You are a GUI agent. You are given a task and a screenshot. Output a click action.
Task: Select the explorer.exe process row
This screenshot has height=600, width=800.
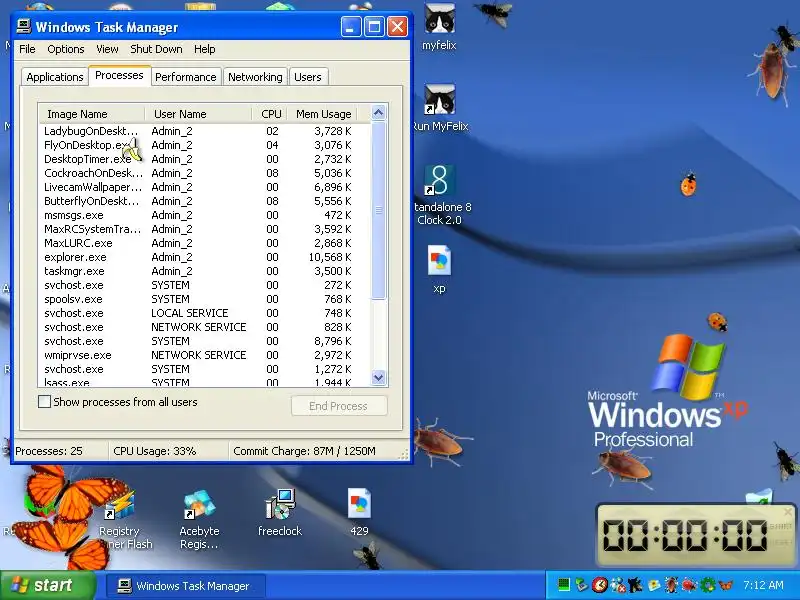(204, 257)
